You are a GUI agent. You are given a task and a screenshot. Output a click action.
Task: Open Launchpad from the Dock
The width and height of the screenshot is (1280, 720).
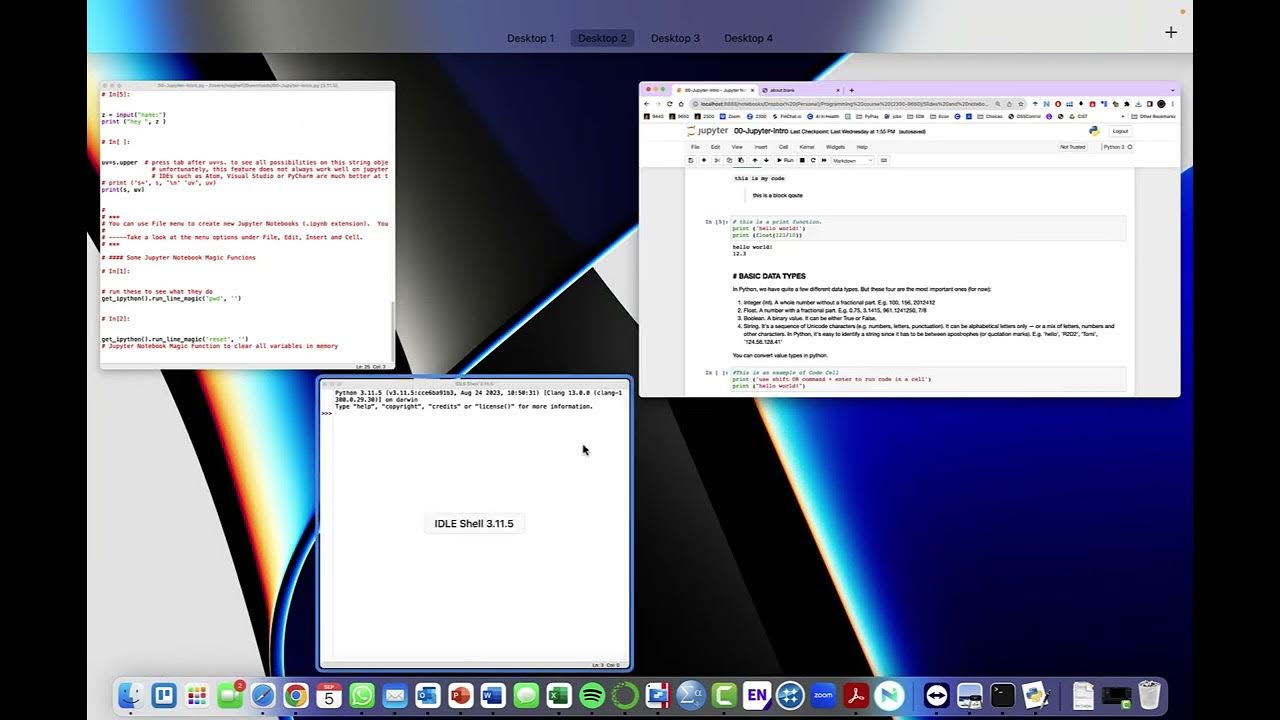(197, 696)
